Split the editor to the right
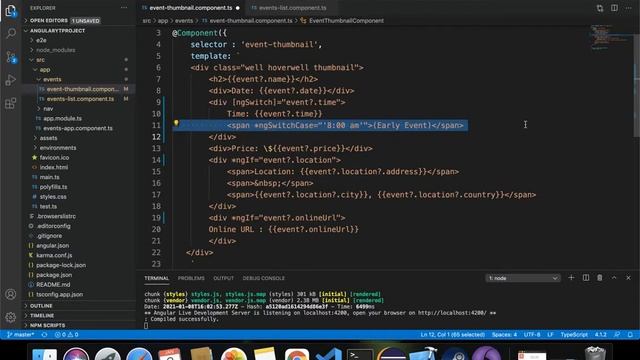640x360 pixels. point(614,8)
